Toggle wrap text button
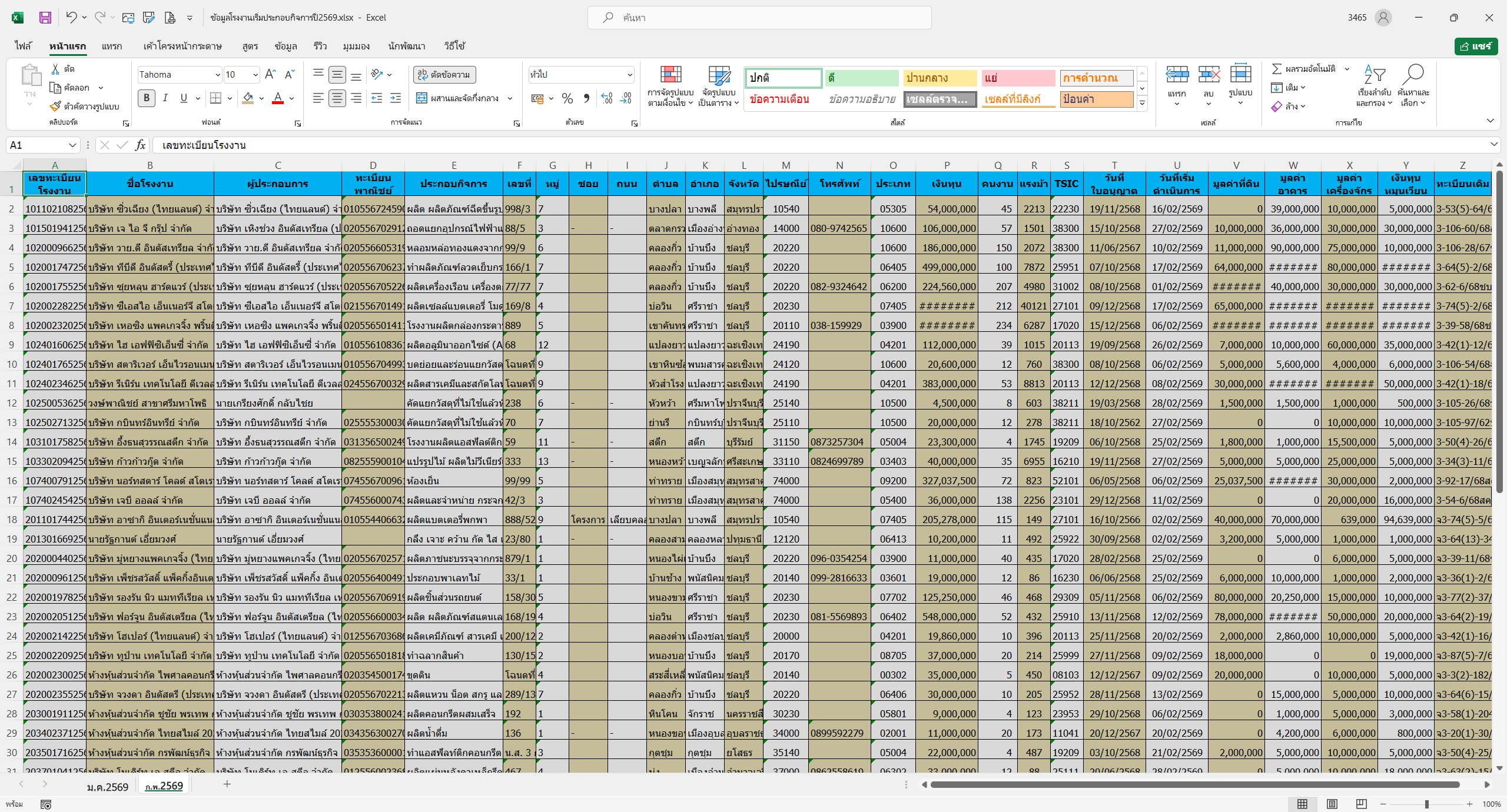 (444, 75)
